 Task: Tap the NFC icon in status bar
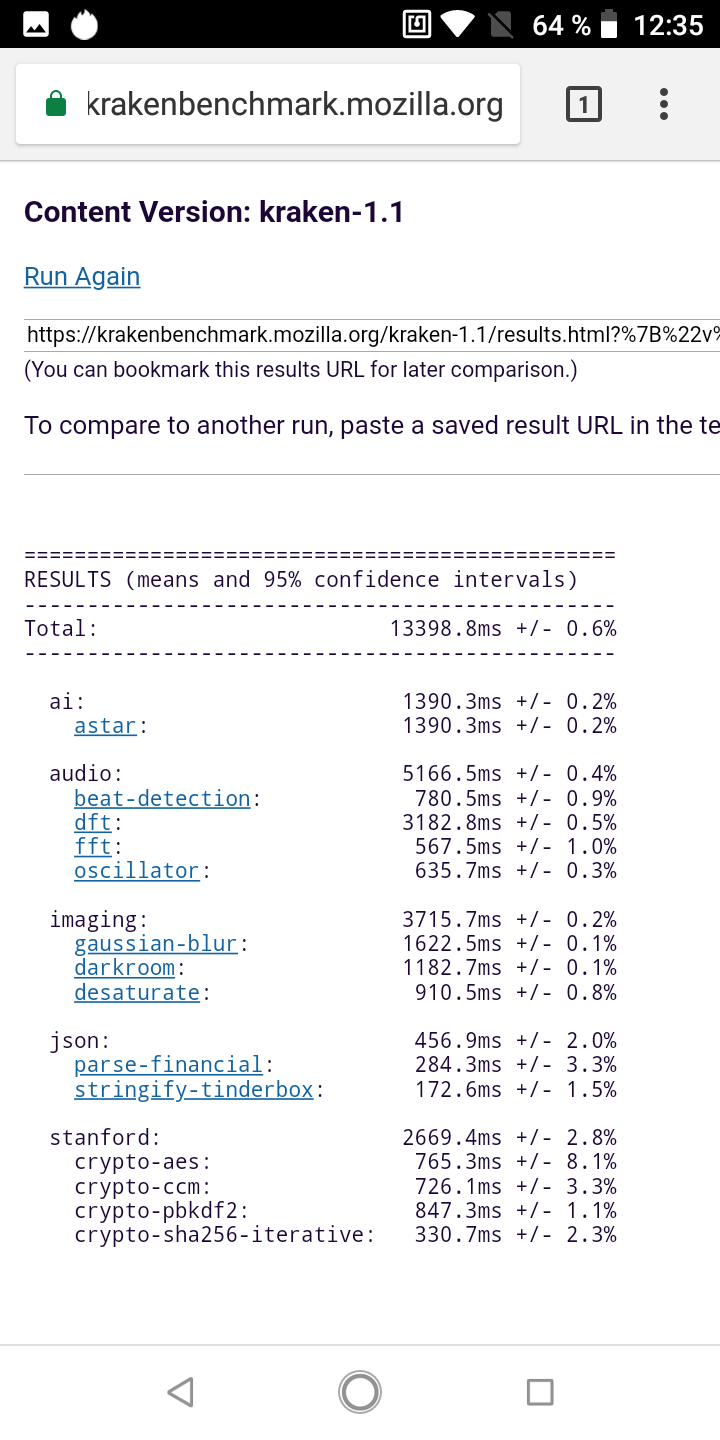[x=416, y=25]
